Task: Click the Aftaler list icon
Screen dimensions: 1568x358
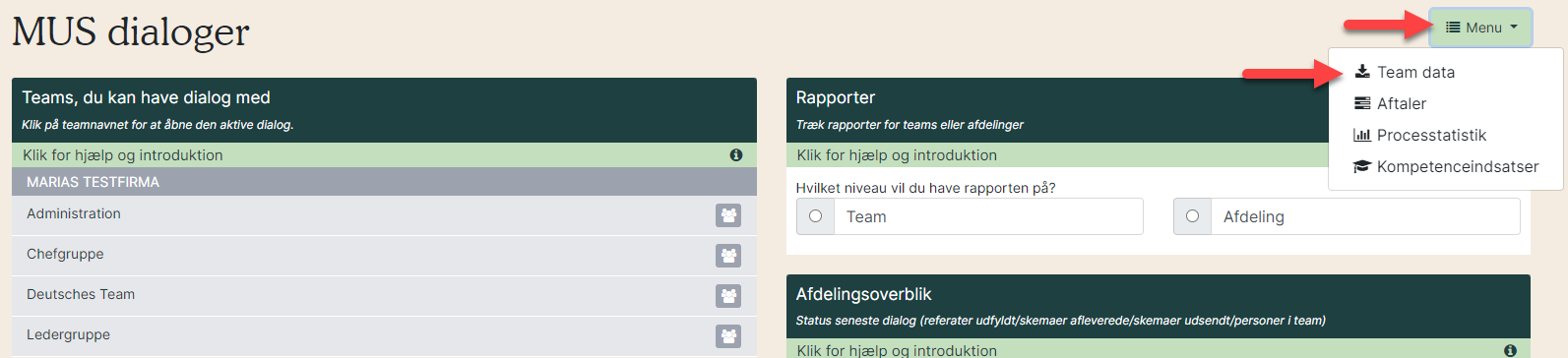Action: (1362, 103)
